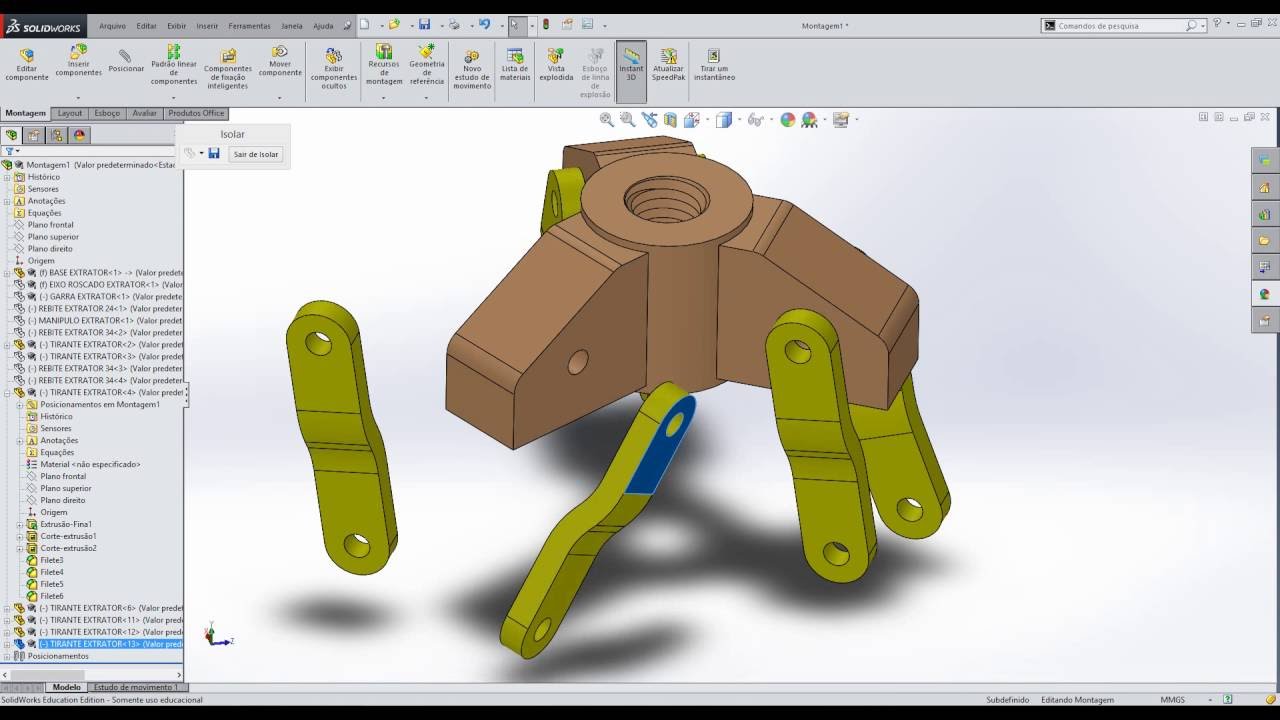Screen dimensions: 1280x720
Task: Open Padrão linear de componentes tool
Action: pyautogui.click(x=174, y=65)
